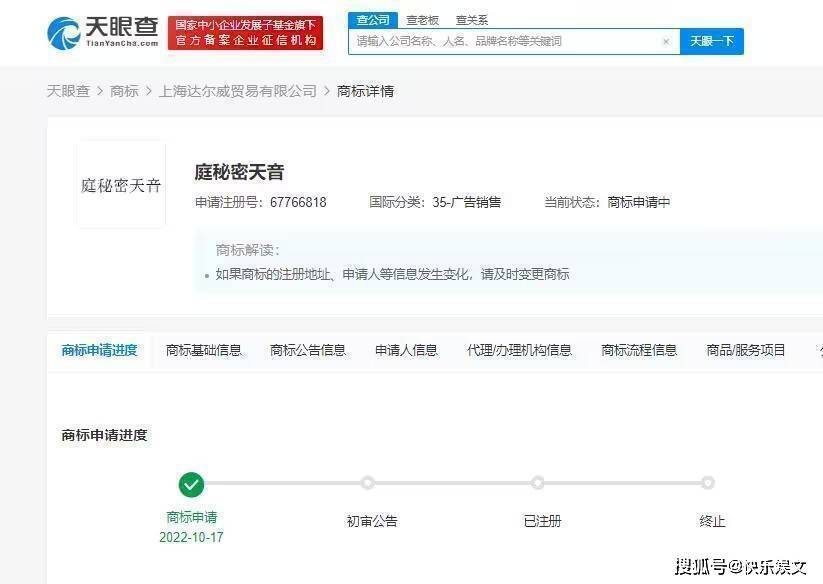
Task: Switch to 申请人信息 tab
Action: [406, 351]
